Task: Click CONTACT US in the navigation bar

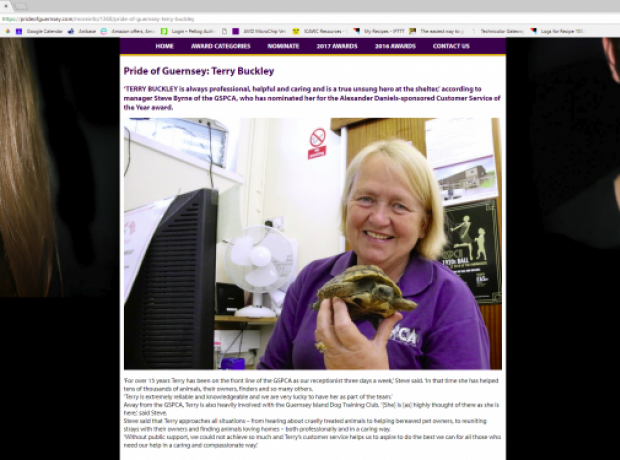Action: tap(451, 46)
